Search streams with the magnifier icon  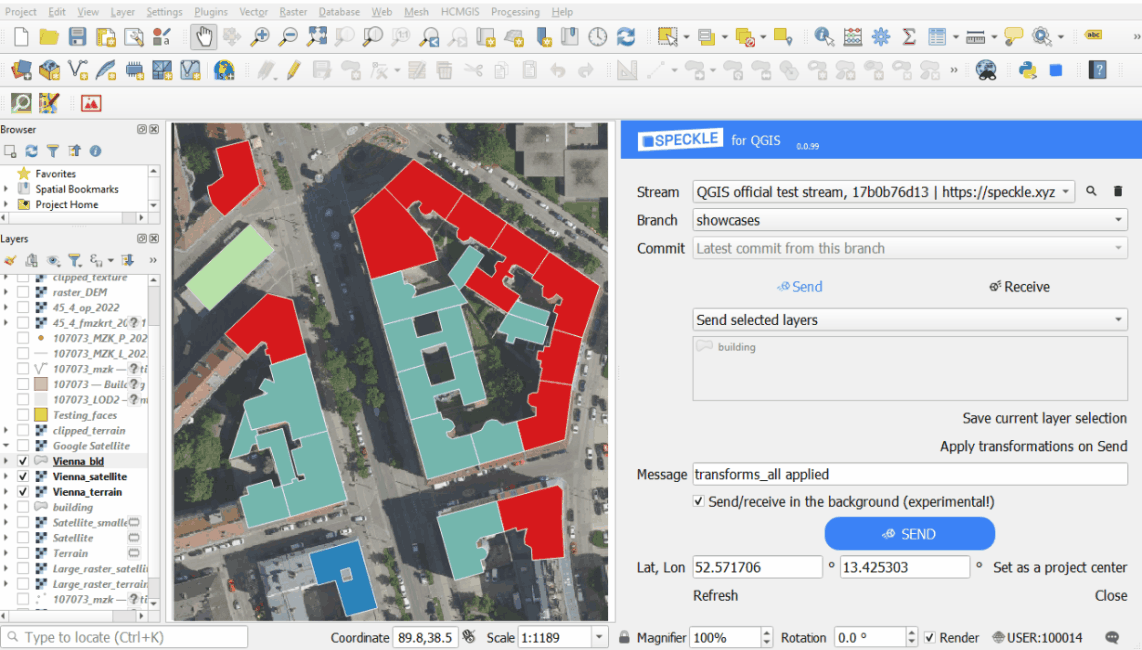click(x=1091, y=191)
